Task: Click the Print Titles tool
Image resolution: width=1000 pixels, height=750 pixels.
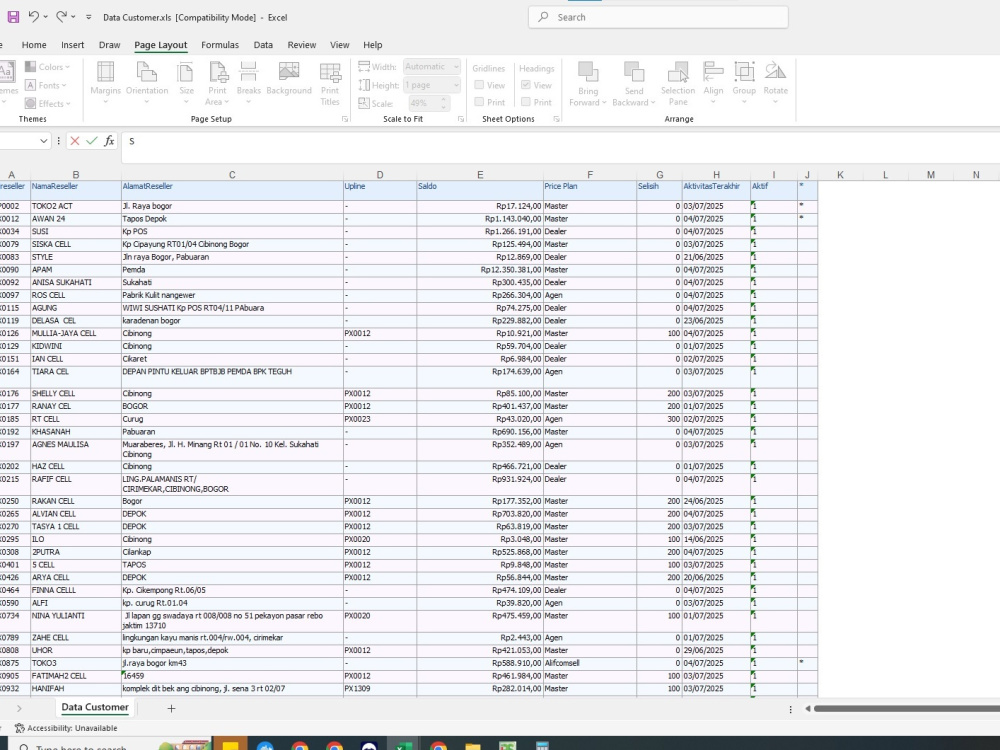Action: click(330, 83)
